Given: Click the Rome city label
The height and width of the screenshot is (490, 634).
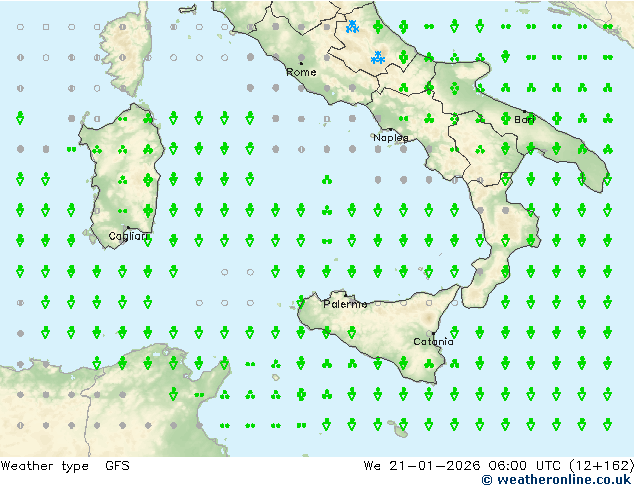Looking at the screenshot, I should click(x=301, y=72).
